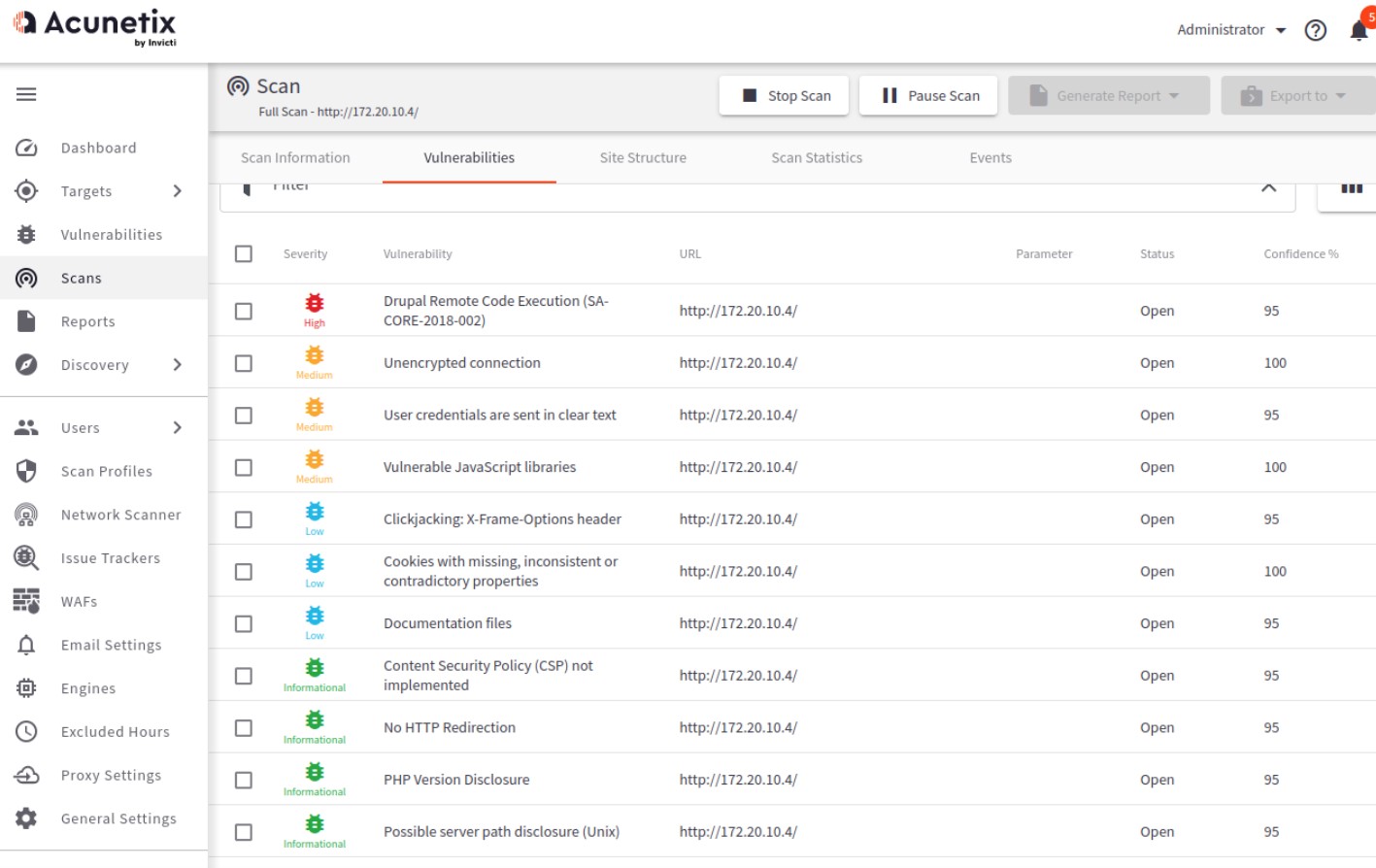The height and width of the screenshot is (868, 1376).
Task: Open Issue Trackers in the sidebar
Action: [x=110, y=558]
